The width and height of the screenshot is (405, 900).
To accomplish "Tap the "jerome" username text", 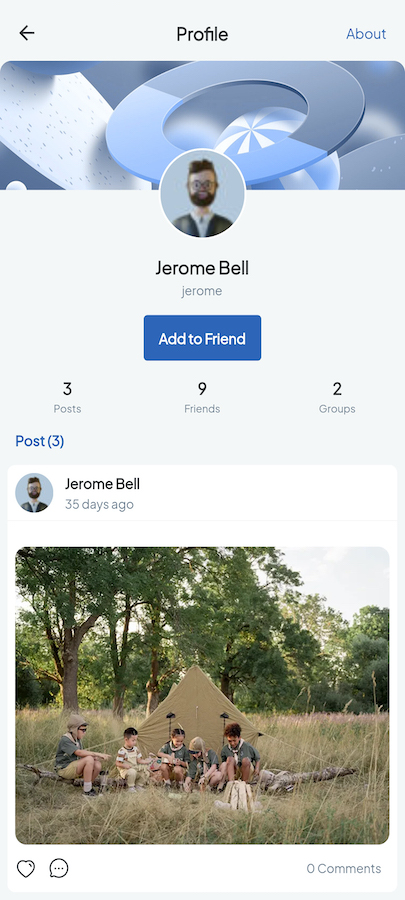I will pos(202,291).
